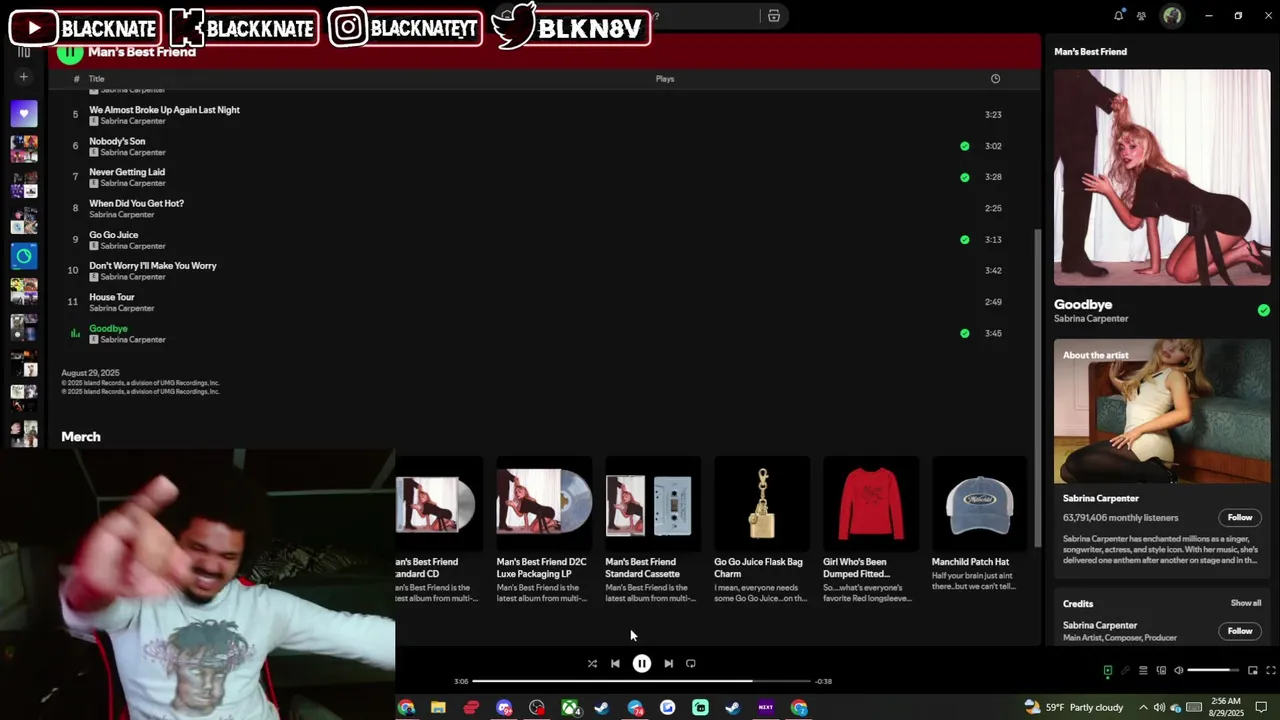Screen dimensions: 1280x720
Task: Toggle repeat mode in the player bar
Action: (691, 663)
